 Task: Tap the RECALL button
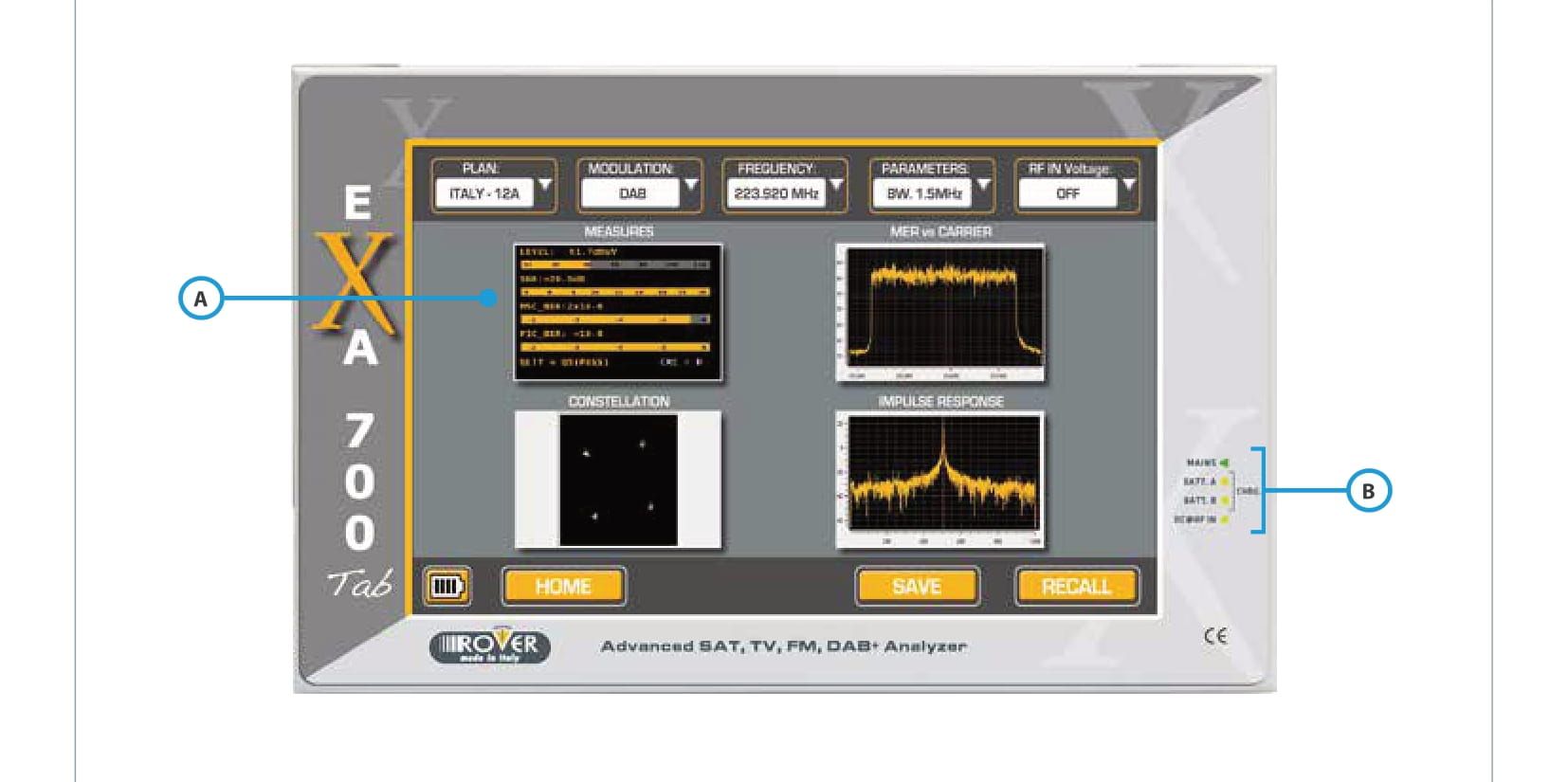click(x=1077, y=587)
